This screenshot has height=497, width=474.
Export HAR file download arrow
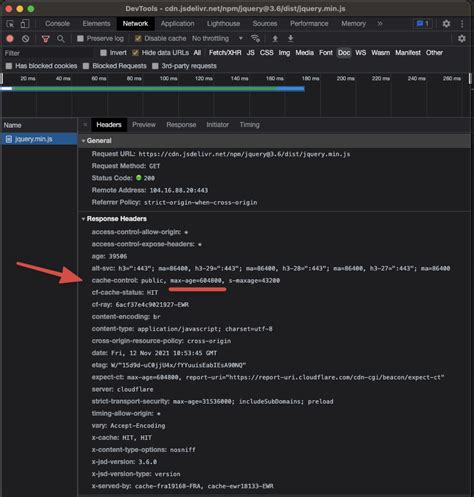(291, 39)
